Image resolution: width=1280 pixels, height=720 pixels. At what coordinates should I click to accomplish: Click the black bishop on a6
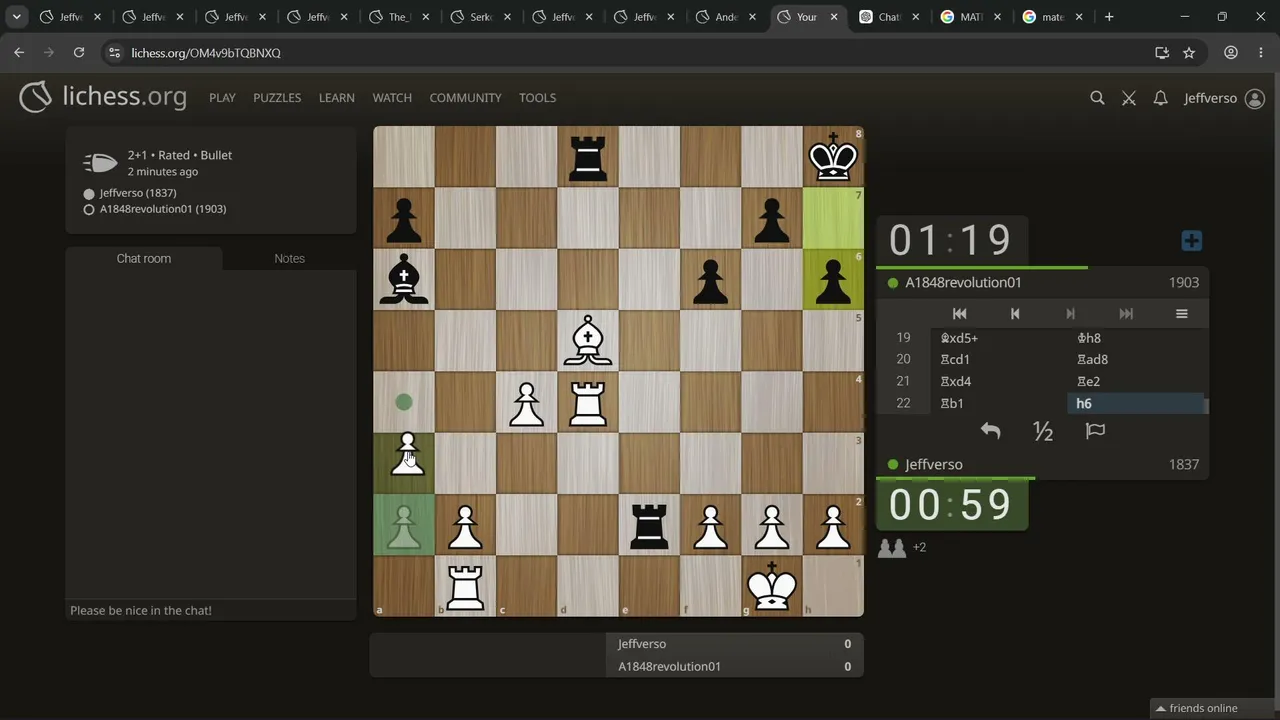click(x=404, y=279)
